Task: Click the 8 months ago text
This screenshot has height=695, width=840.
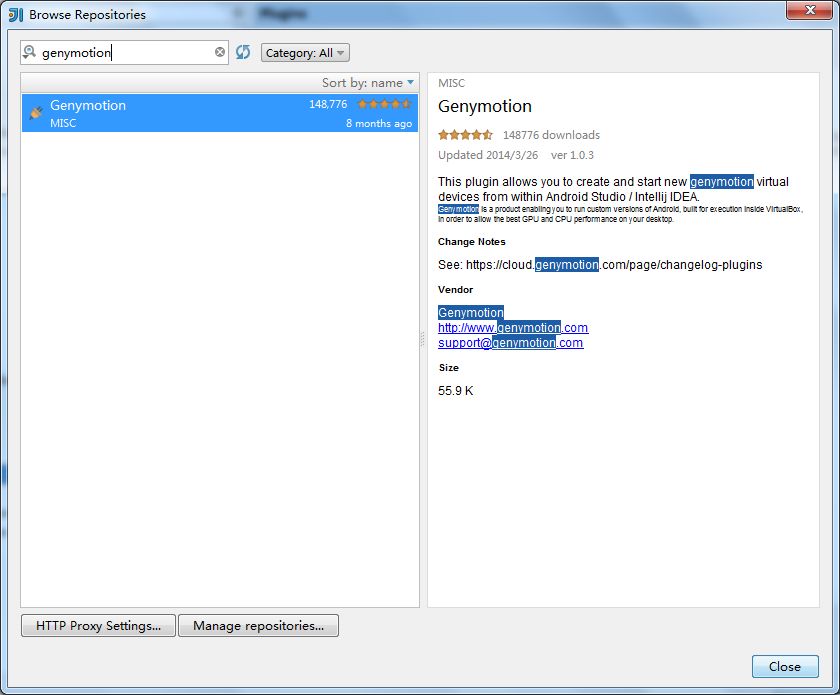Action: (x=379, y=123)
